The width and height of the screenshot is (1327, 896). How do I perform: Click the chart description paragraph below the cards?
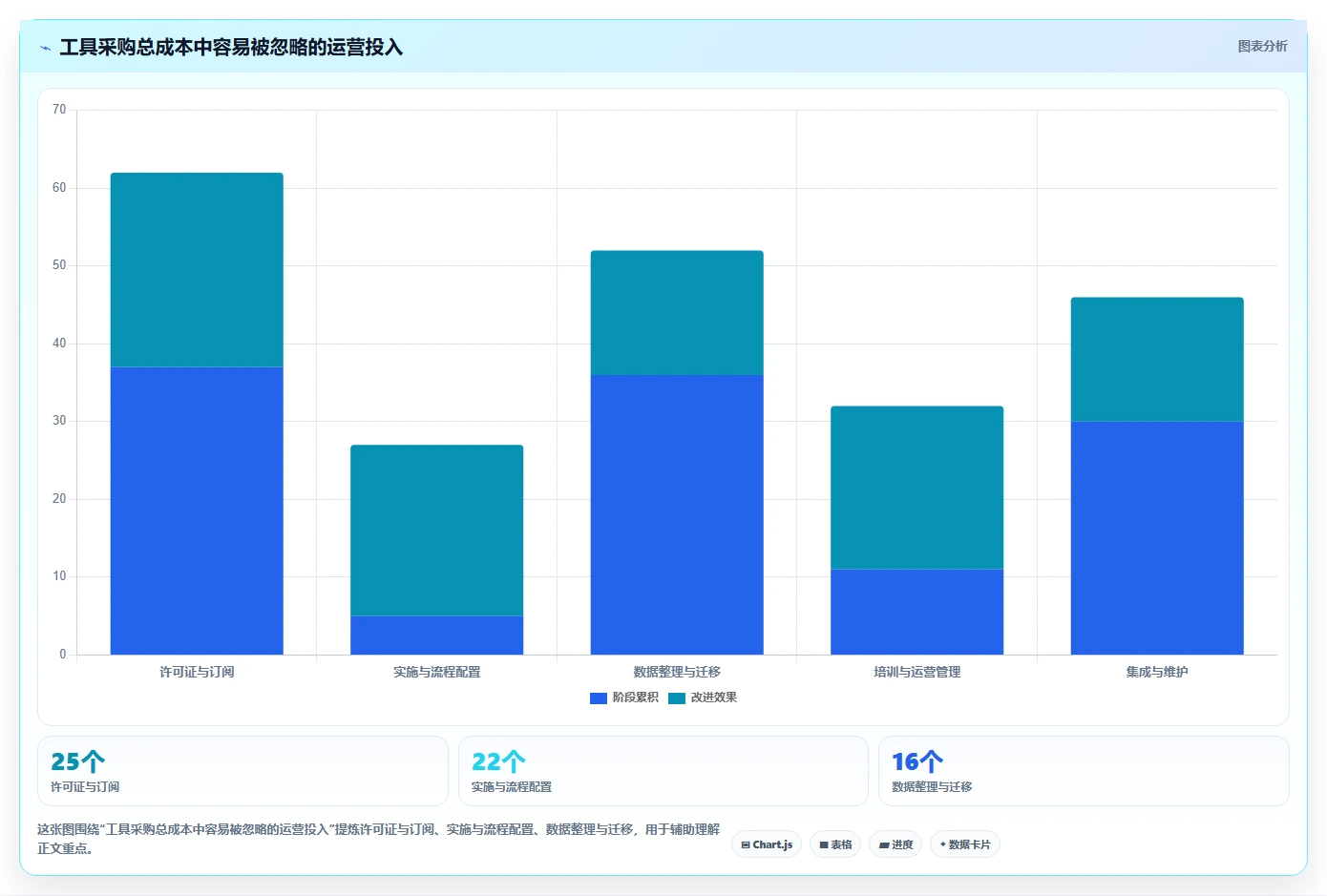pyautogui.click(x=378, y=839)
